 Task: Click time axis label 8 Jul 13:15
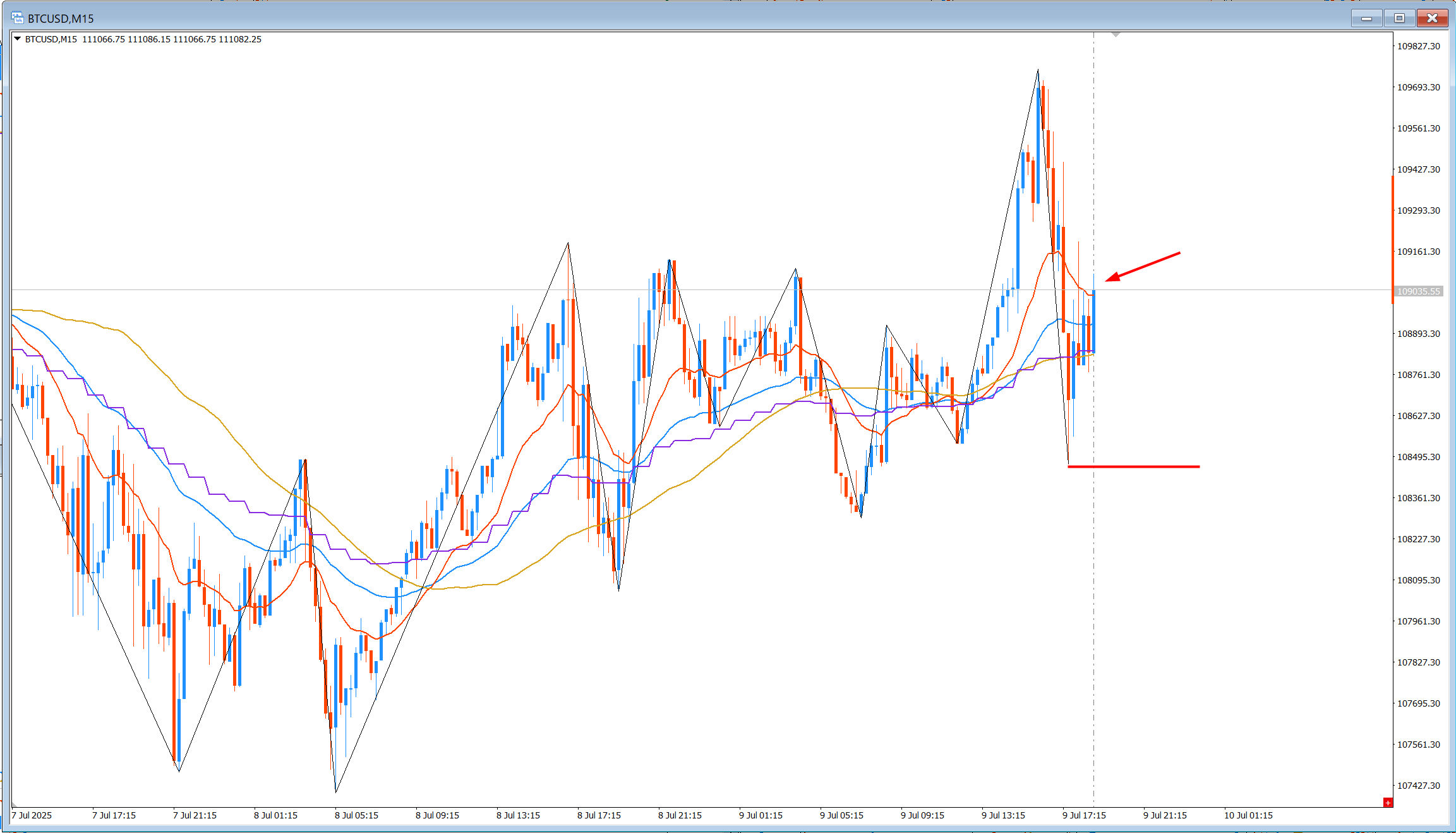[x=518, y=815]
